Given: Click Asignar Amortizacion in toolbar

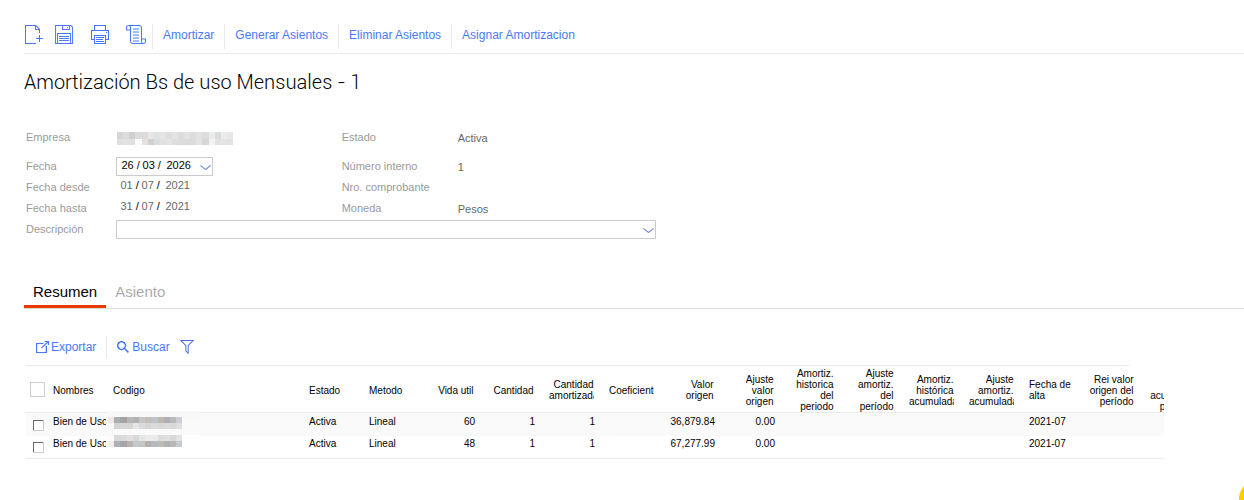Looking at the screenshot, I should (518, 35).
